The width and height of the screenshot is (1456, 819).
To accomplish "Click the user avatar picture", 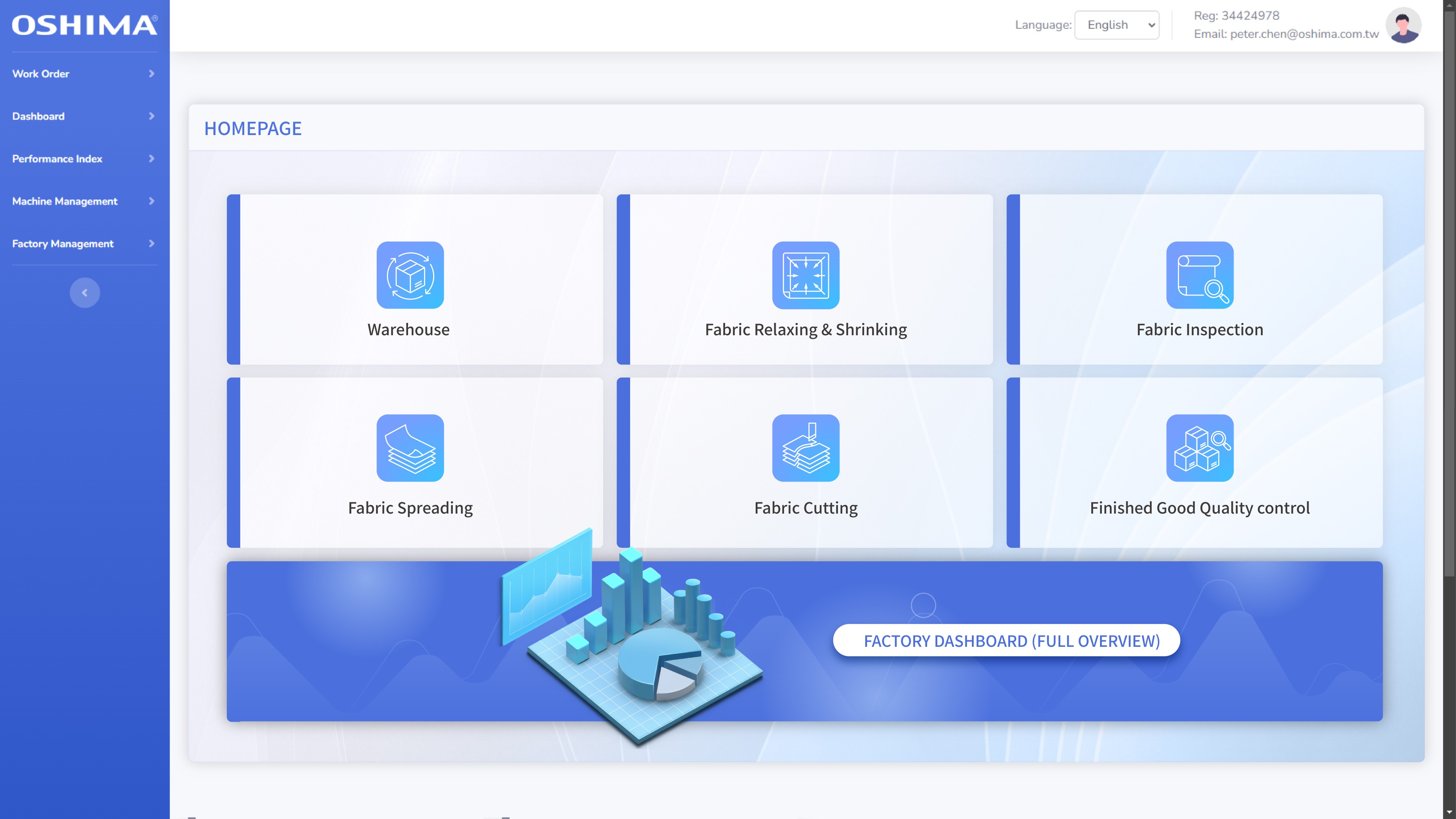I will point(1404,25).
